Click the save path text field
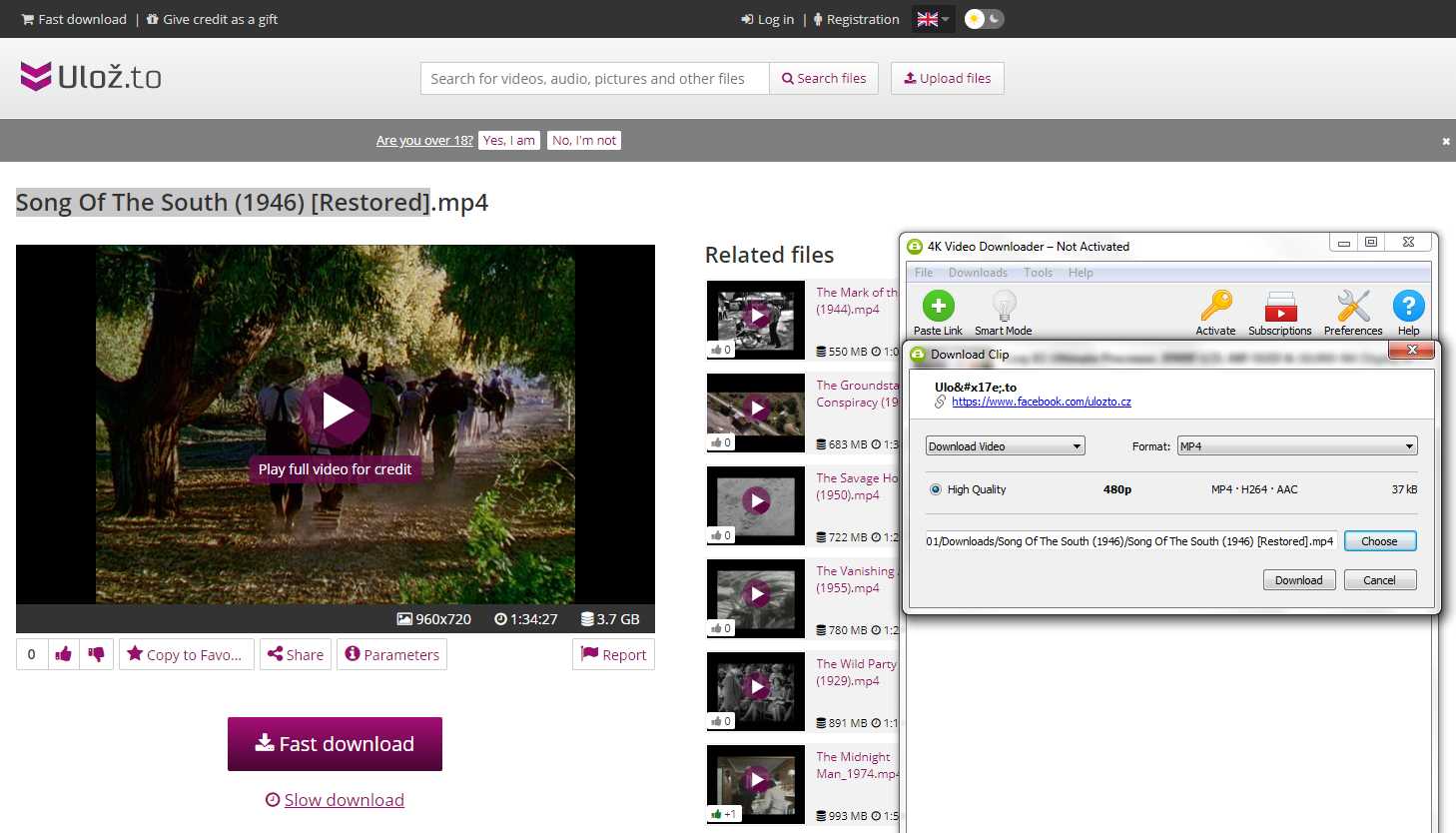1456x833 pixels. 1131,541
